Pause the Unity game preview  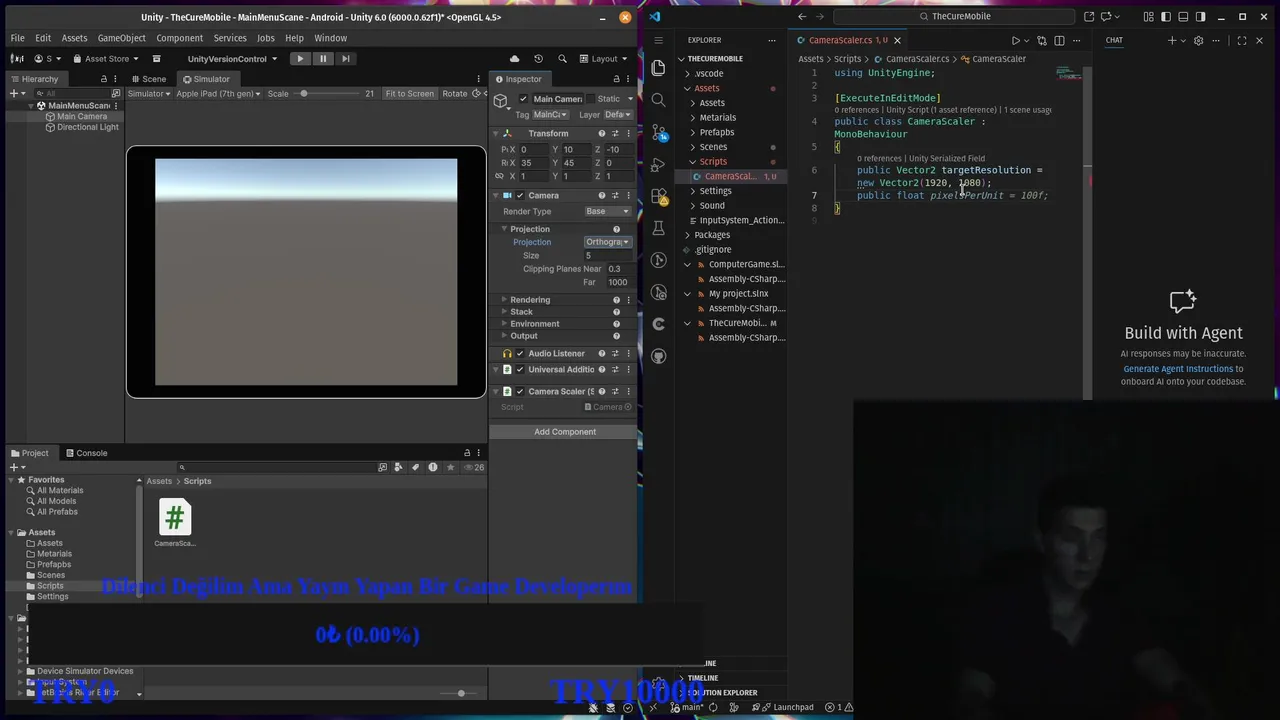[x=323, y=58]
